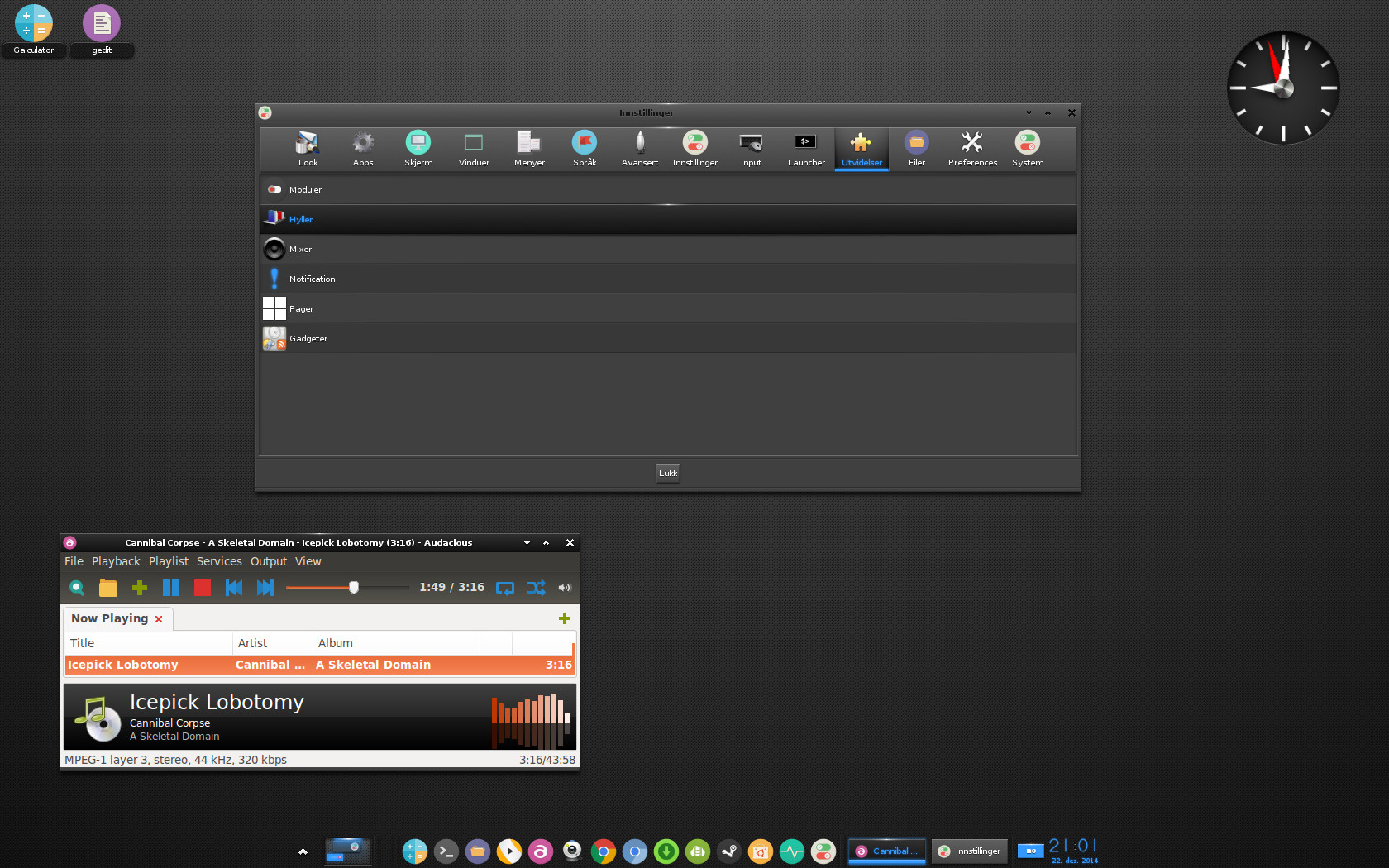The width and height of the screenshot is (1389, 868).
Task: Open the Avansert settings category
Action: tap(640, 149)
